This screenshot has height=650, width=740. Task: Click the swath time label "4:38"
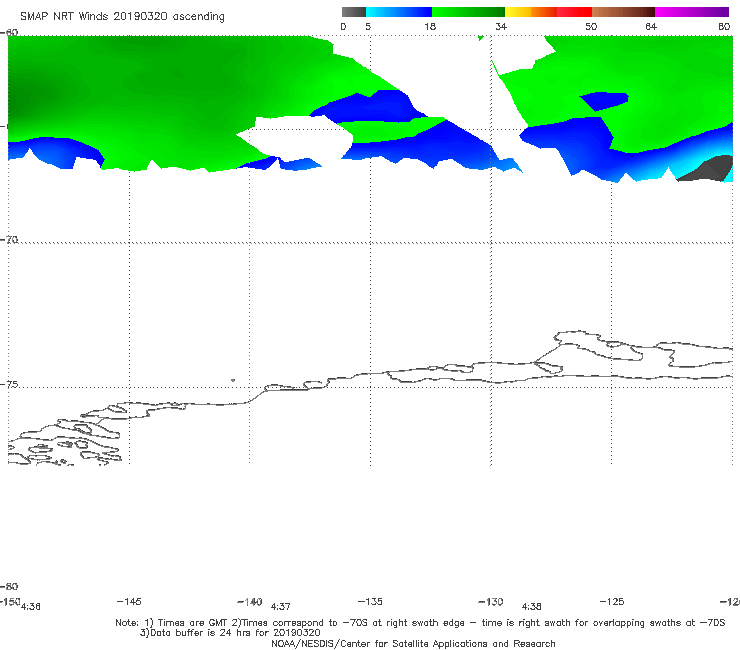pyautogui.click(x=531, y=607)
